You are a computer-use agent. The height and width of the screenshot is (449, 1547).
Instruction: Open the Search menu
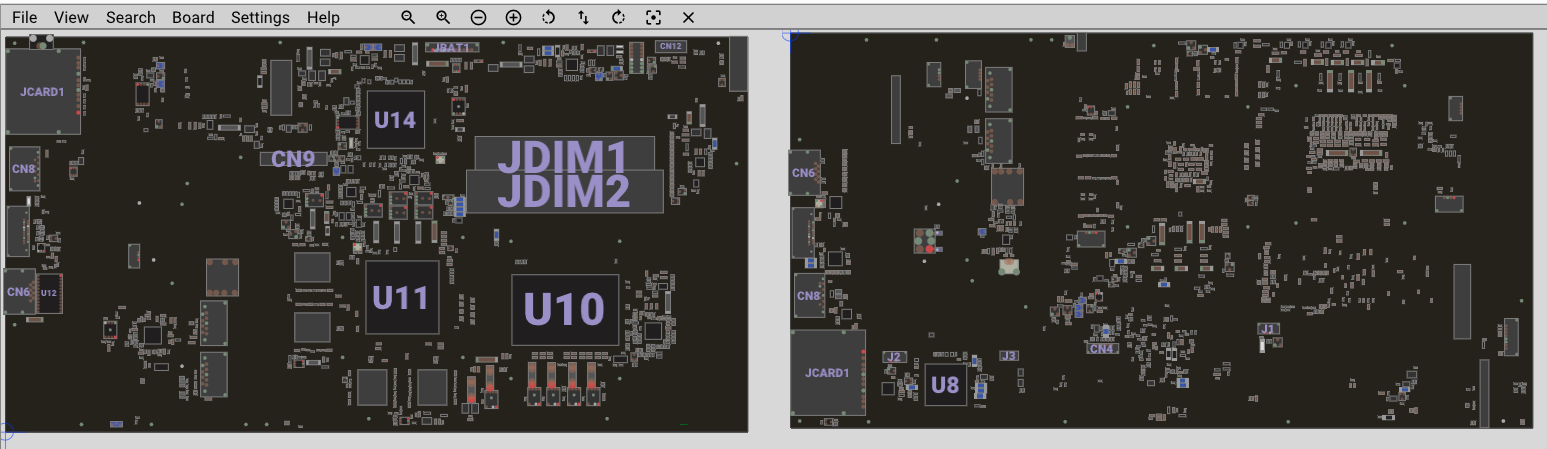(x=130, y=18)
